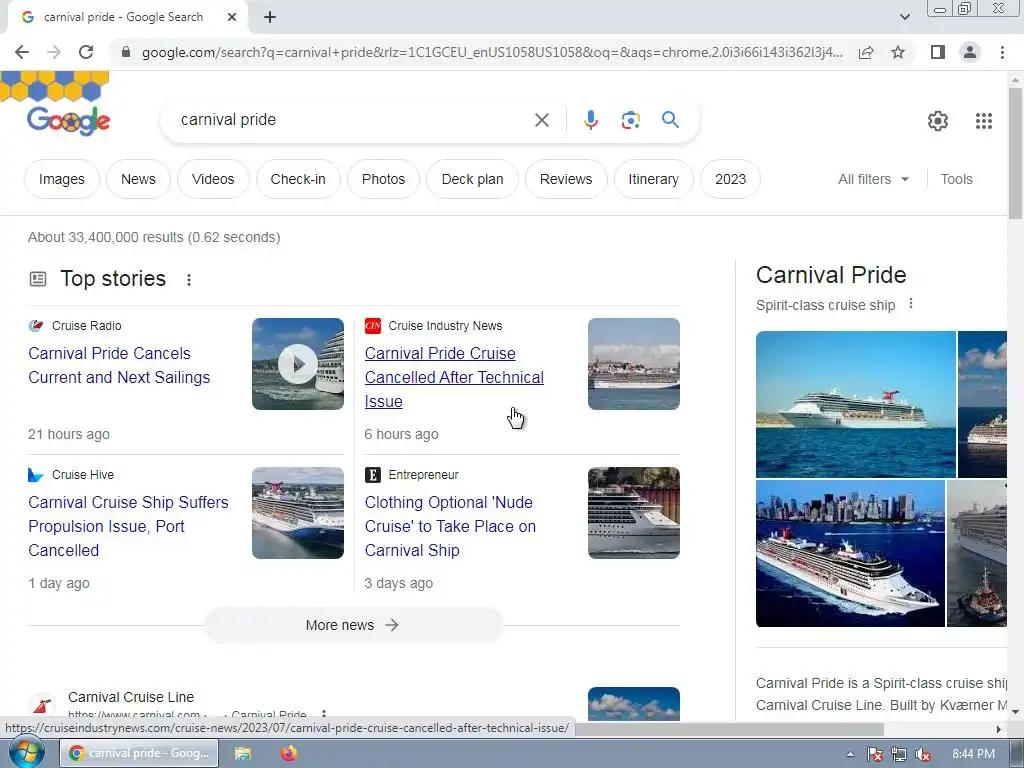Viewport: 1024px width, 768px height.
Task: Open the network tray icon
Action: click(x=899, y=754)
